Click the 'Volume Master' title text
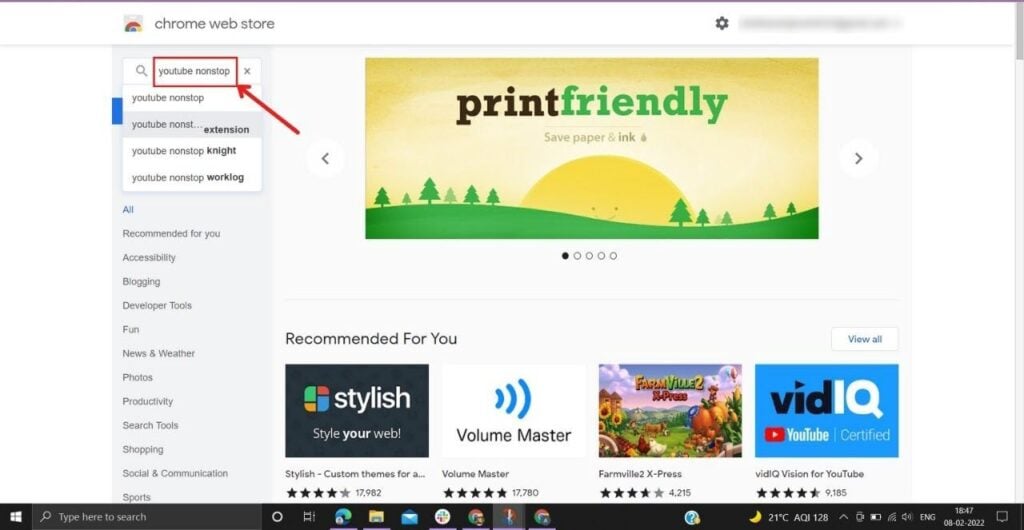 (x=475, y=474)
